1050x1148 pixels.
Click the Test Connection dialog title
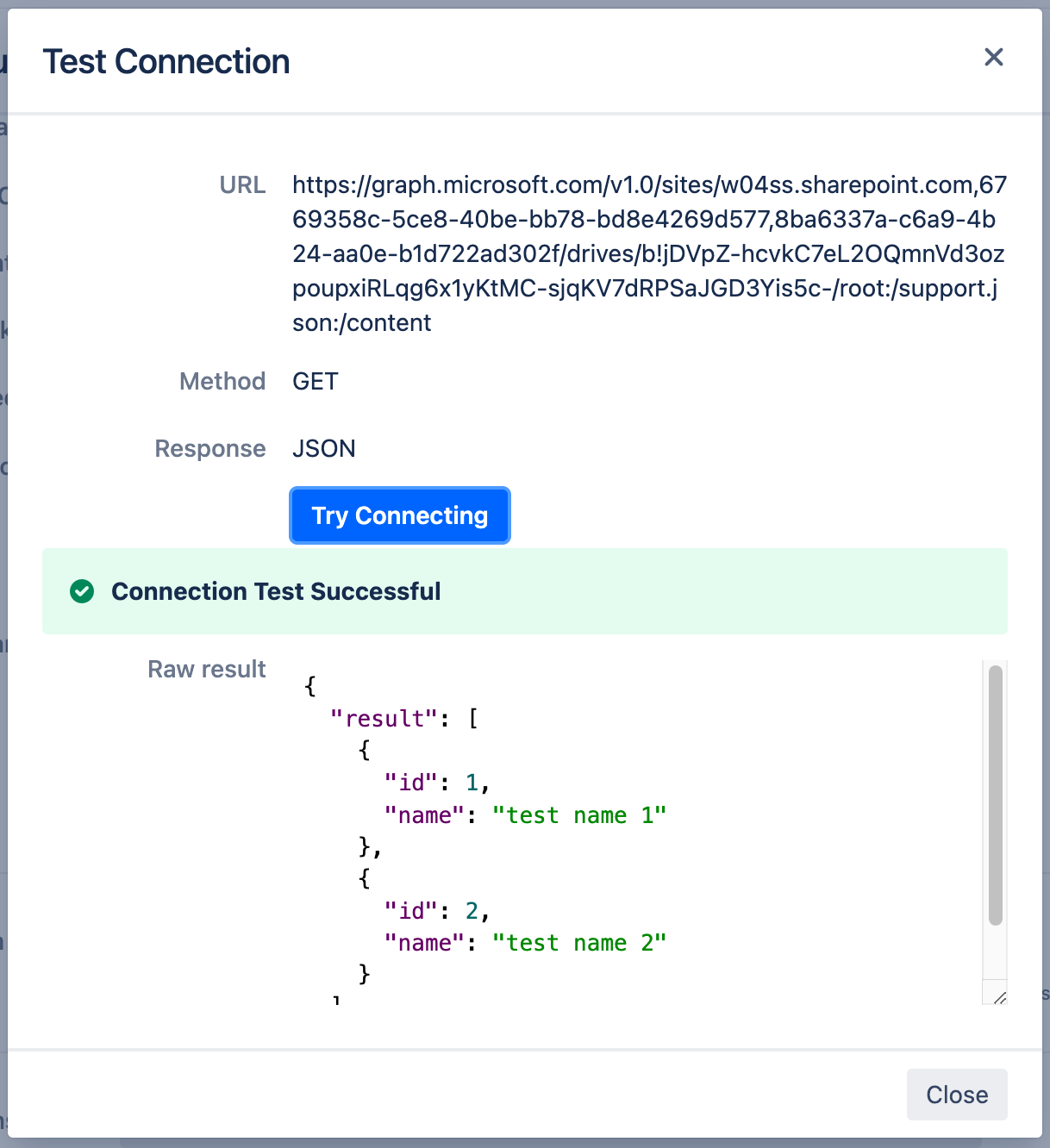click(166, 62)
